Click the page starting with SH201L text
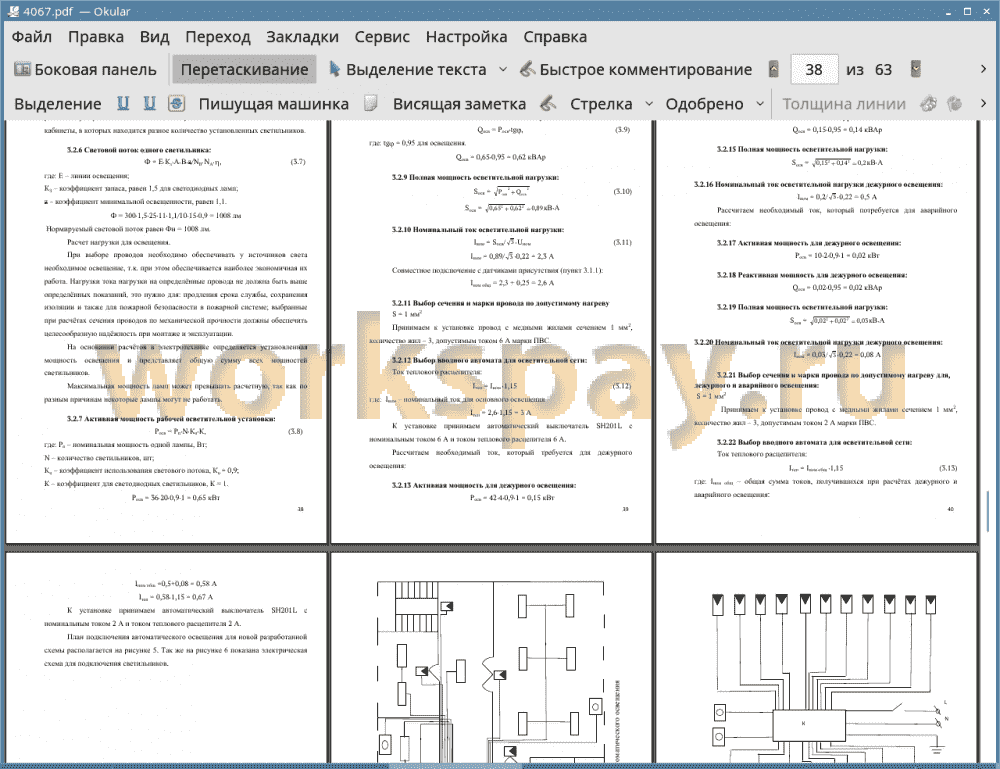This screenshot has height=769, width=1000. tap(166, 658)
